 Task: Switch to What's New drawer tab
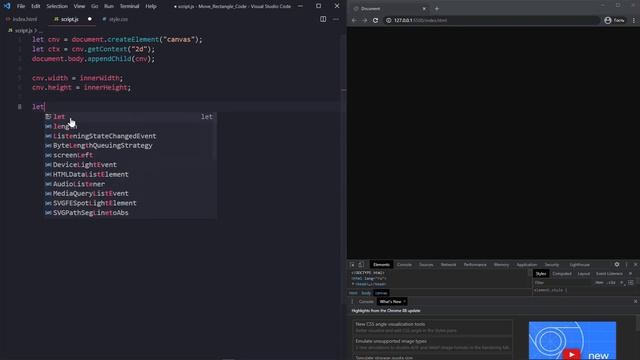(390, 302)
